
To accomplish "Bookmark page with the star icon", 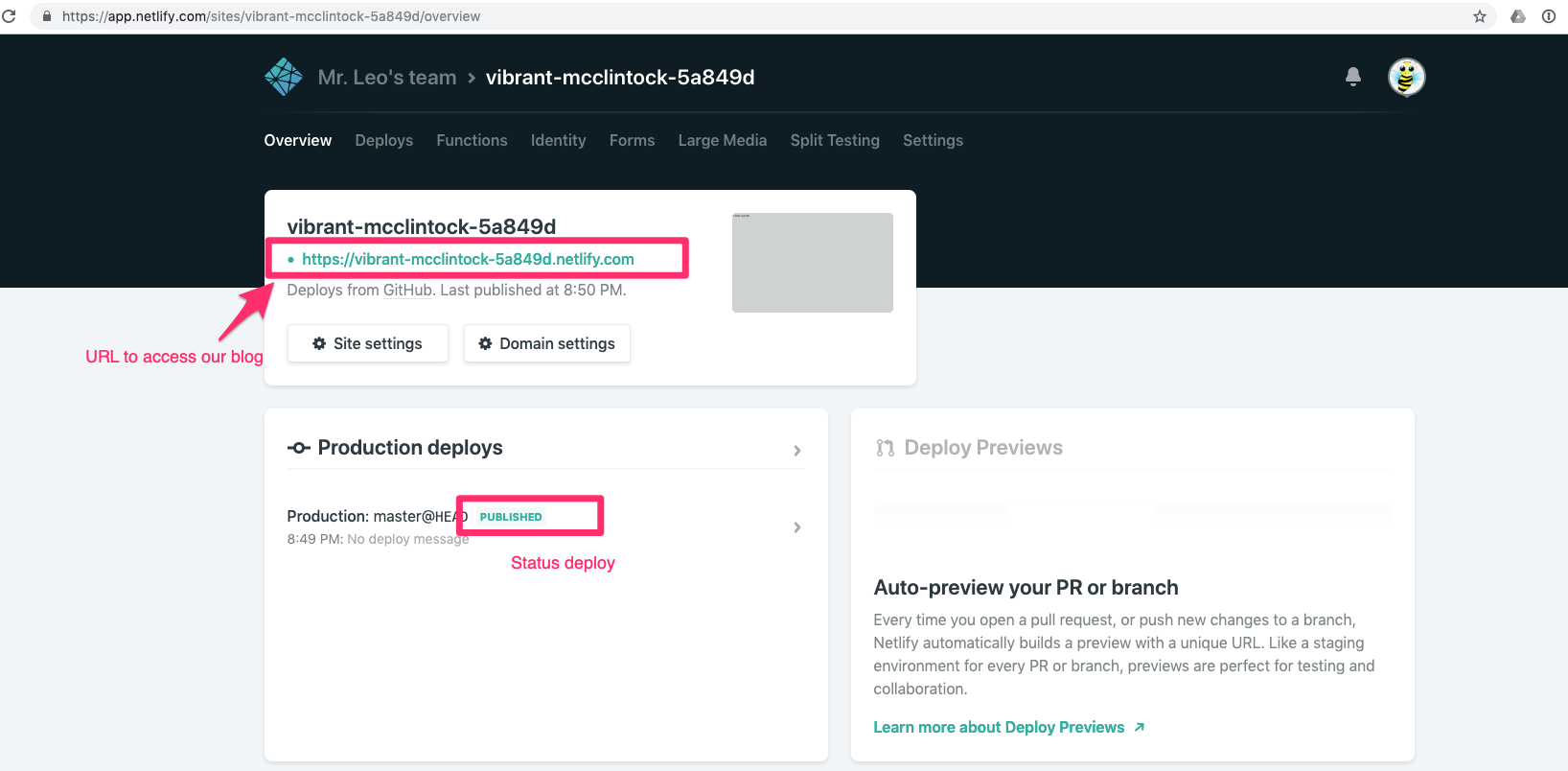I will pos(1480,16).
